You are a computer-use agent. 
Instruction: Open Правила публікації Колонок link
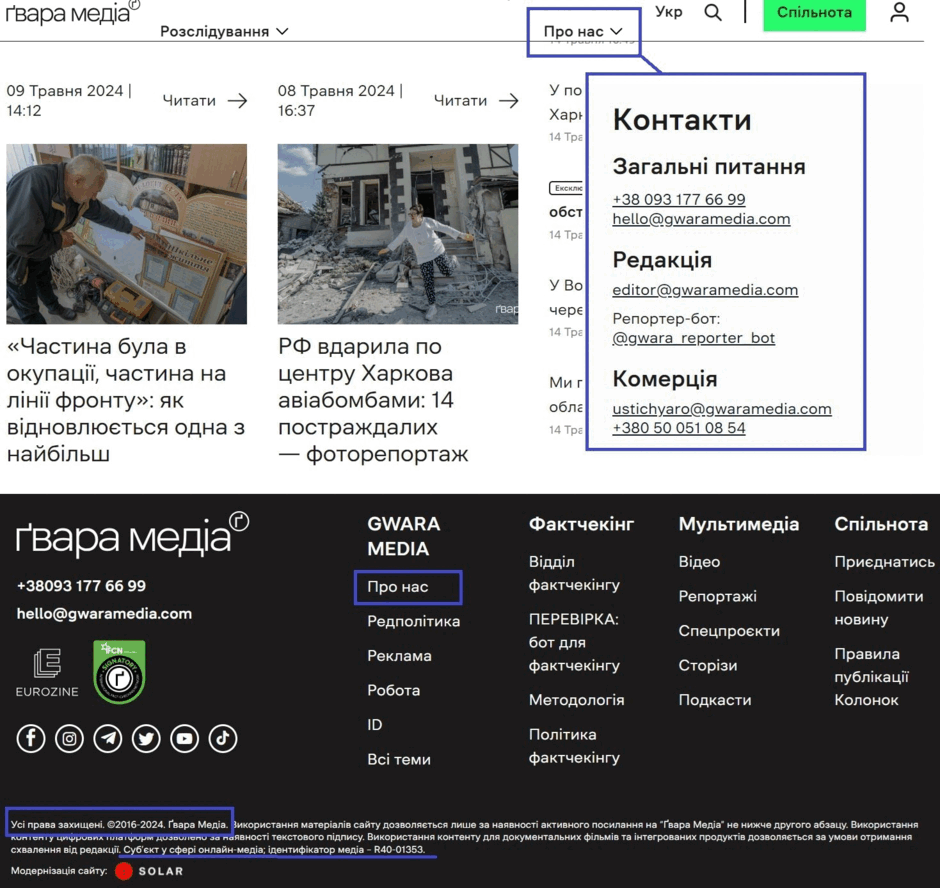click(x=871, y=677)
